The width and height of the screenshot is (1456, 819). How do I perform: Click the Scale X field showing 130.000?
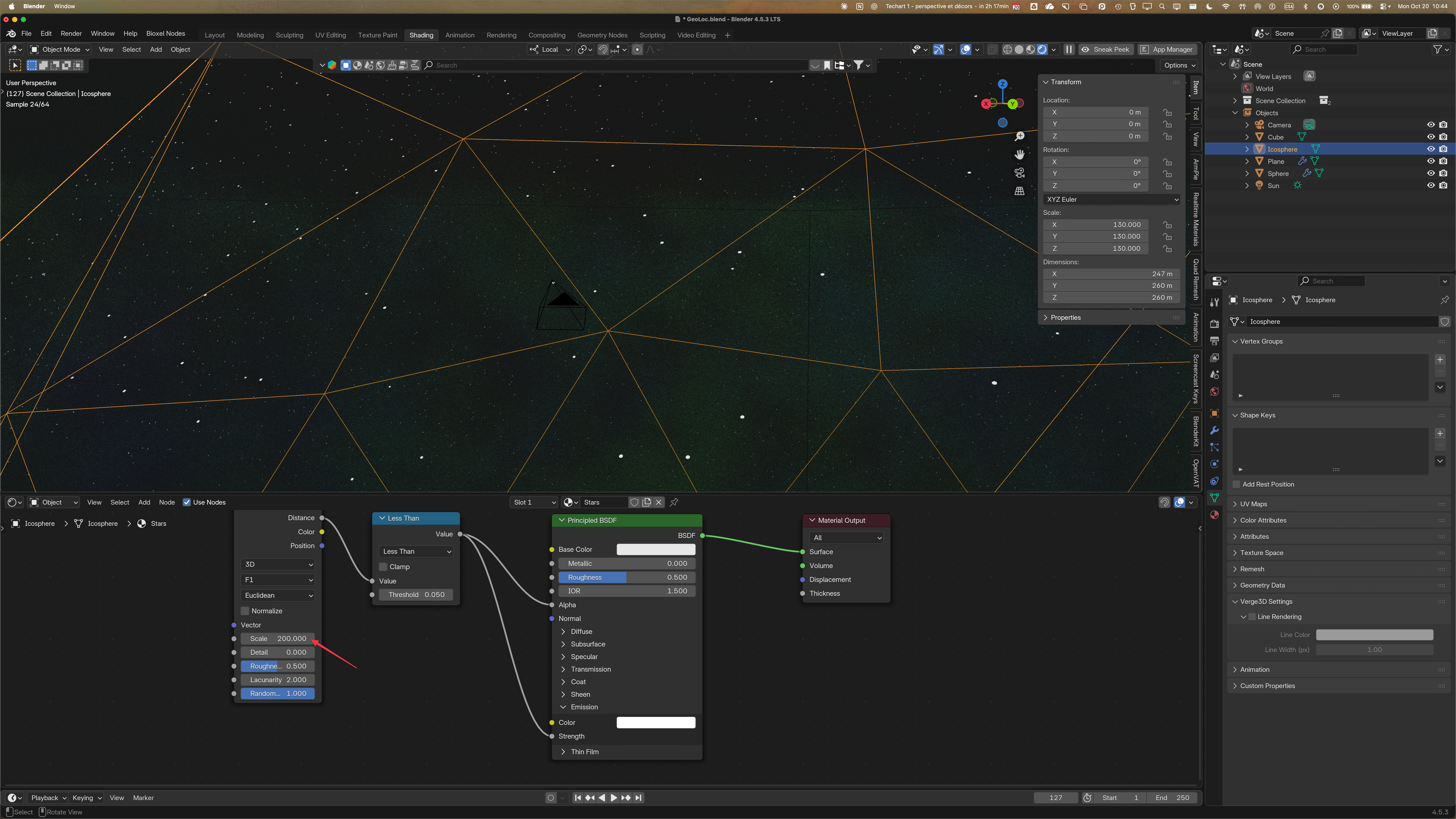(1095, 224)
